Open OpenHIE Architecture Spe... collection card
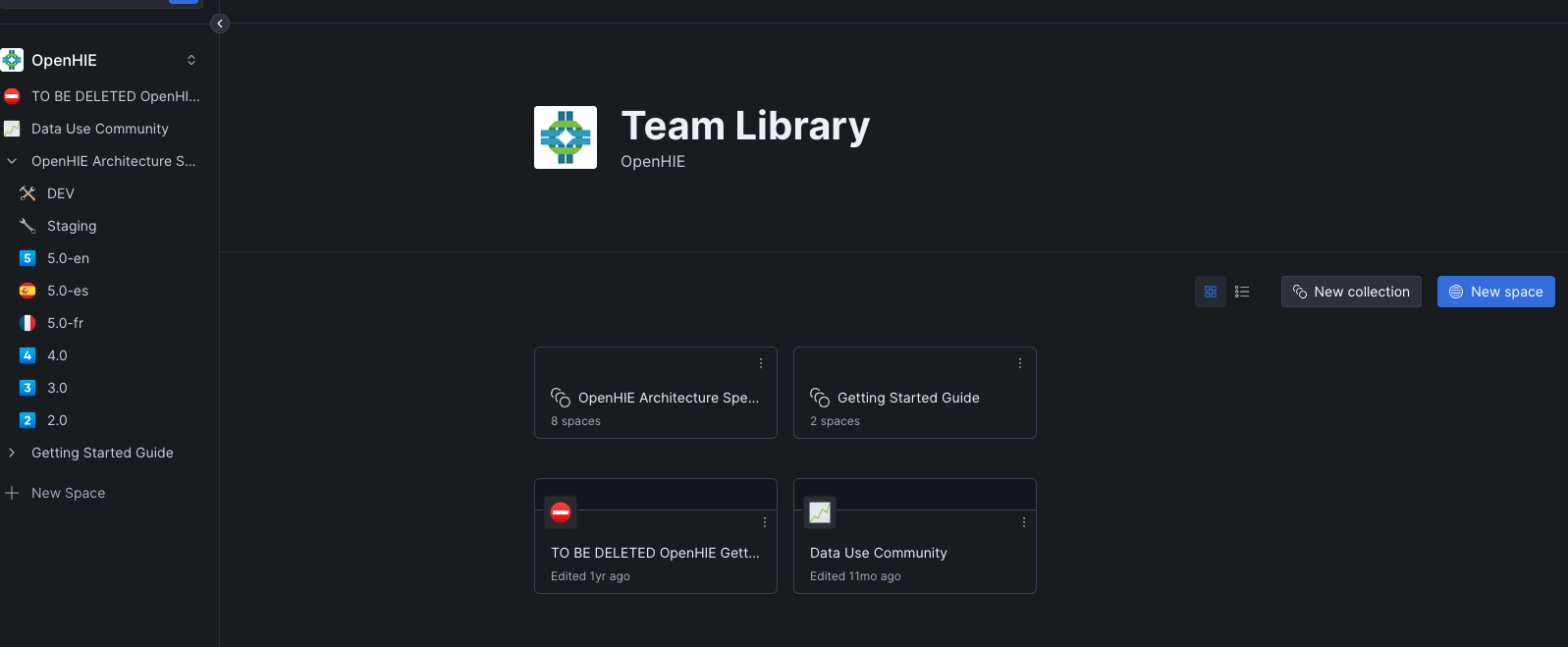1568x647 pixels. (656, 393)
